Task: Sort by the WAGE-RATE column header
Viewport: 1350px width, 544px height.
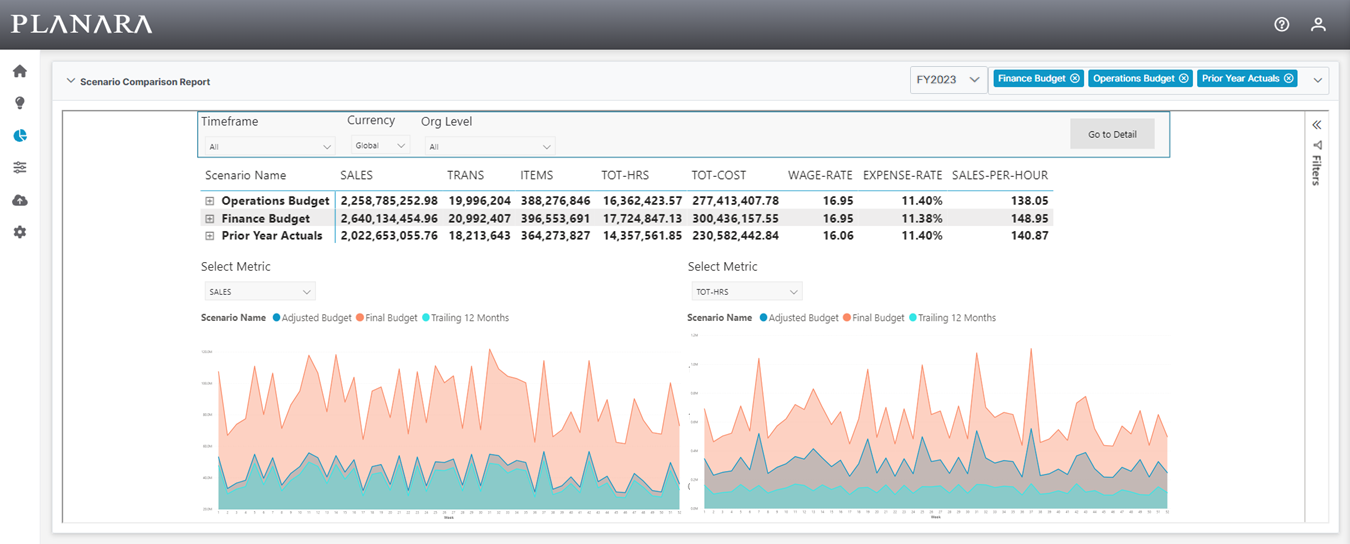Action: click(820, 175)
